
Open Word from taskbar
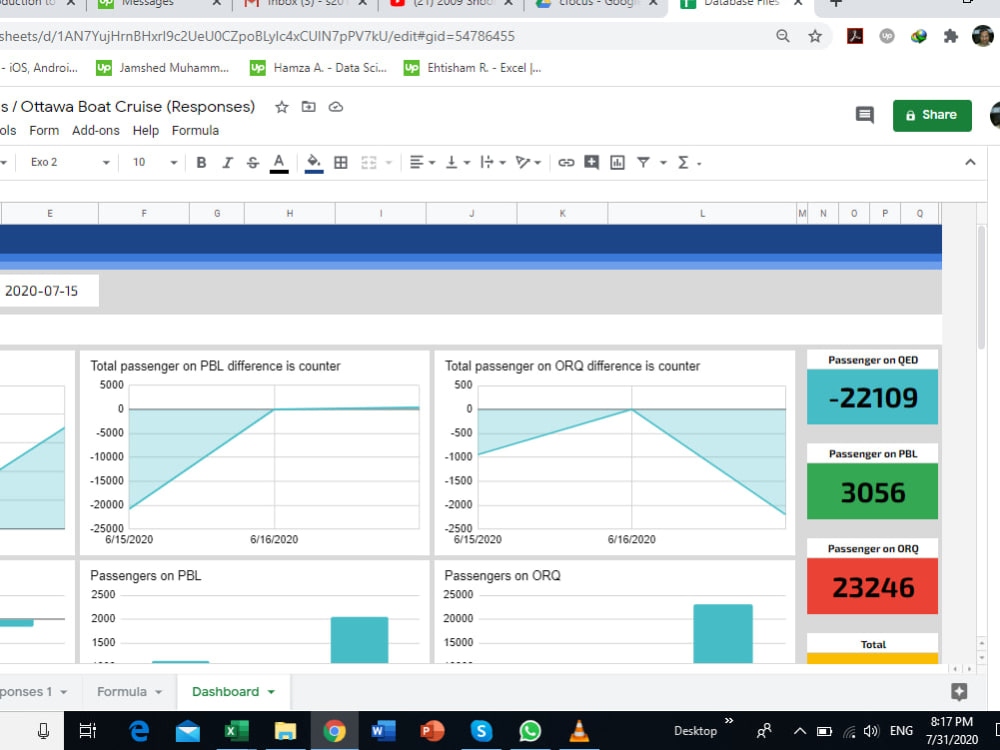(x=383, y=731)
